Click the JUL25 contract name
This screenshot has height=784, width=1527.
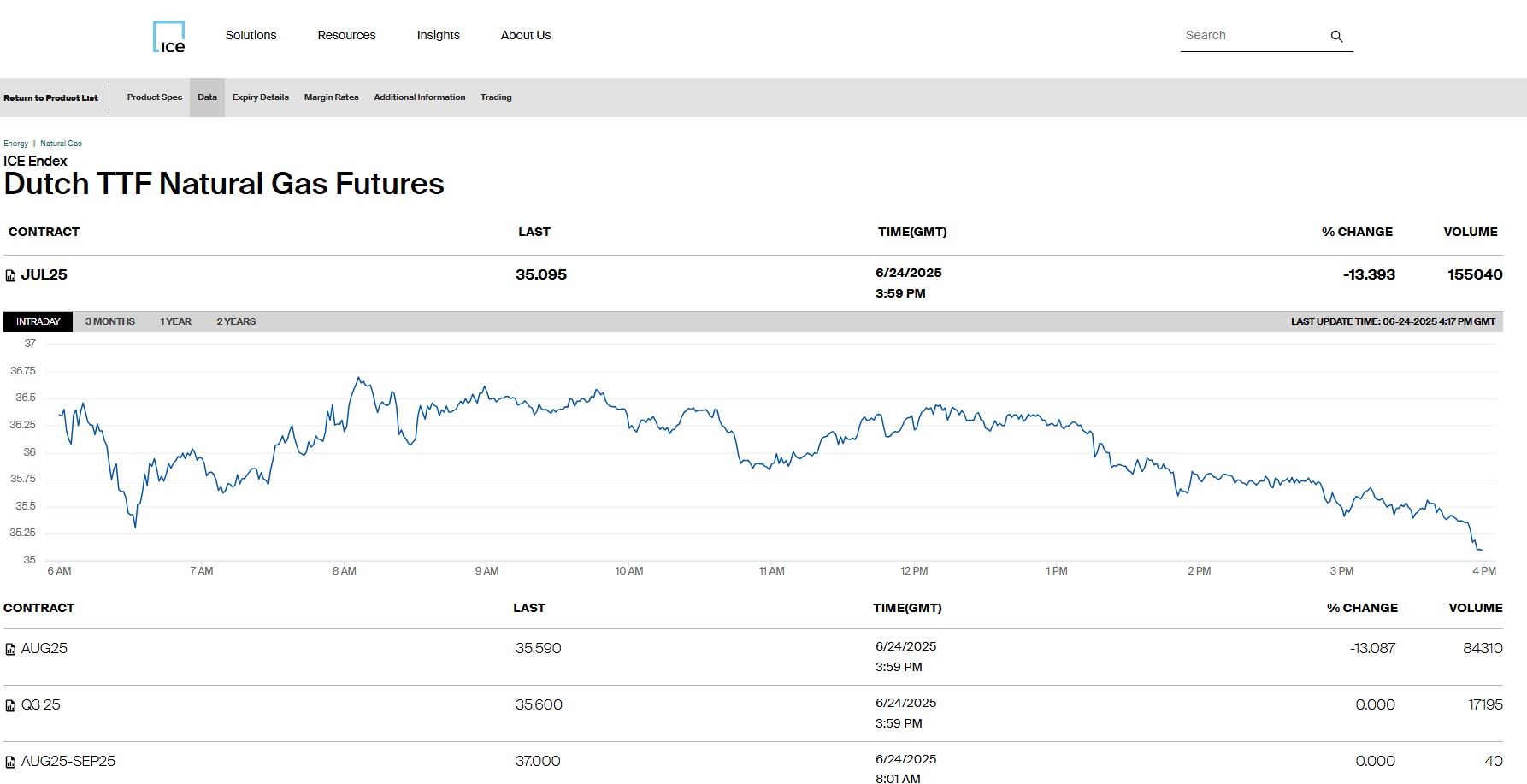click(44, 274)
